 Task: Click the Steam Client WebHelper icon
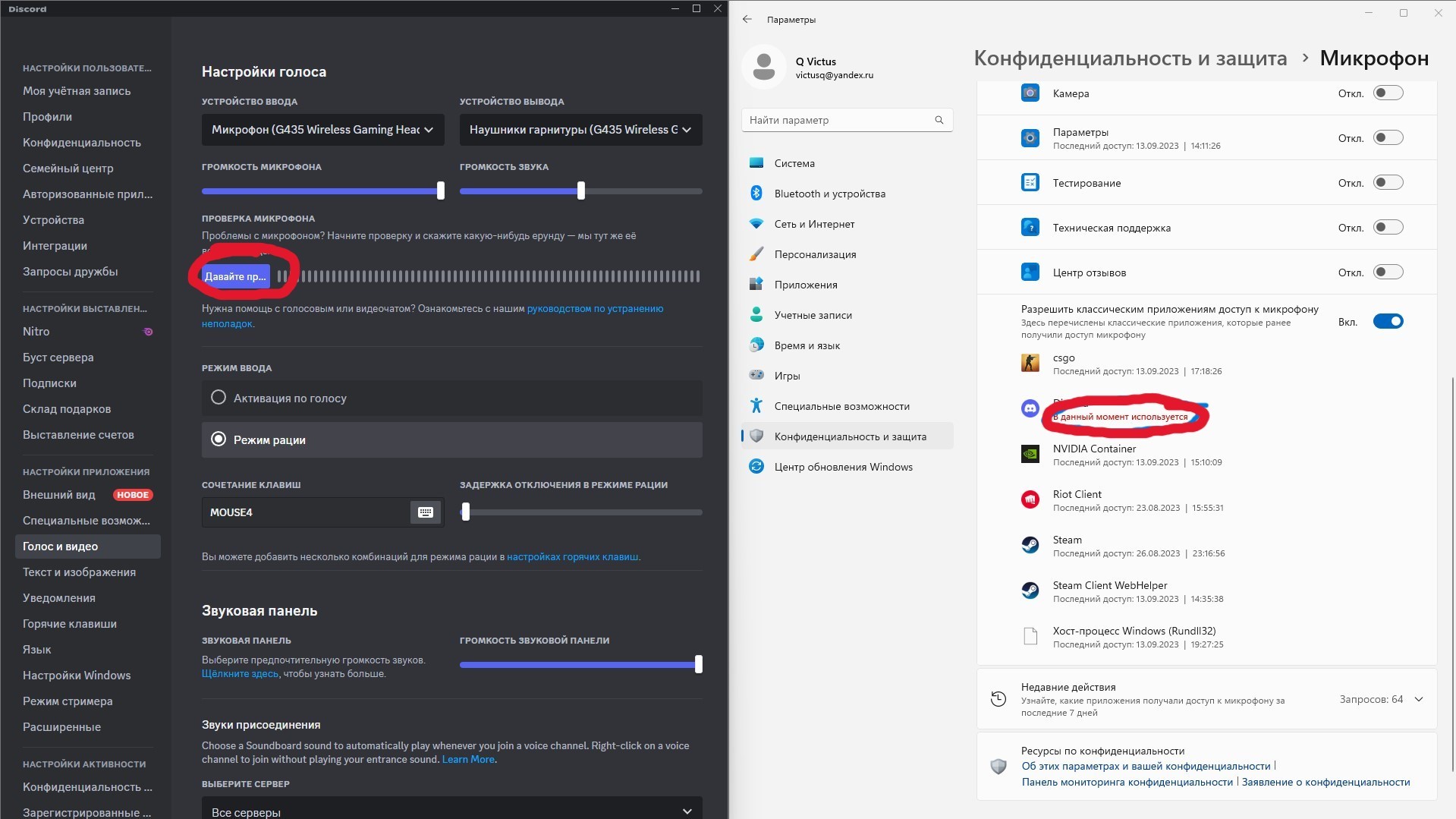[1030, 591]
